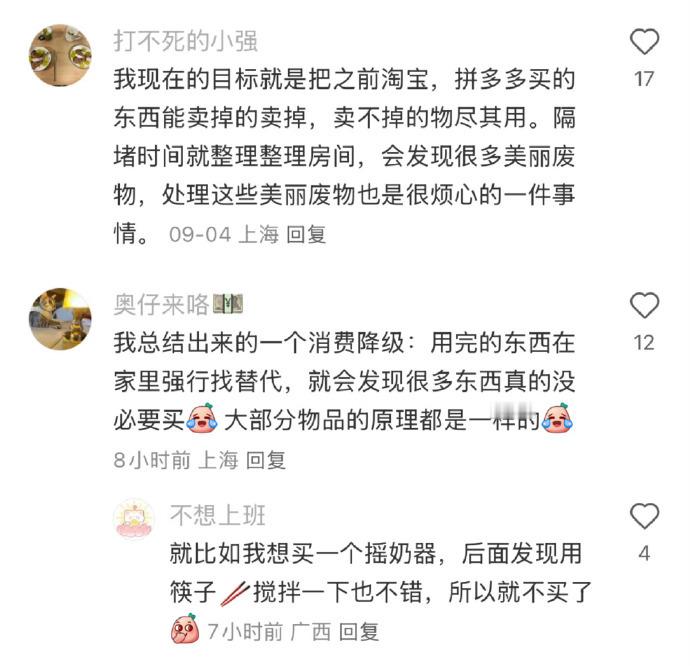
Task: Tap the username 奥仔来咯
Action: [x=161, y=305]
